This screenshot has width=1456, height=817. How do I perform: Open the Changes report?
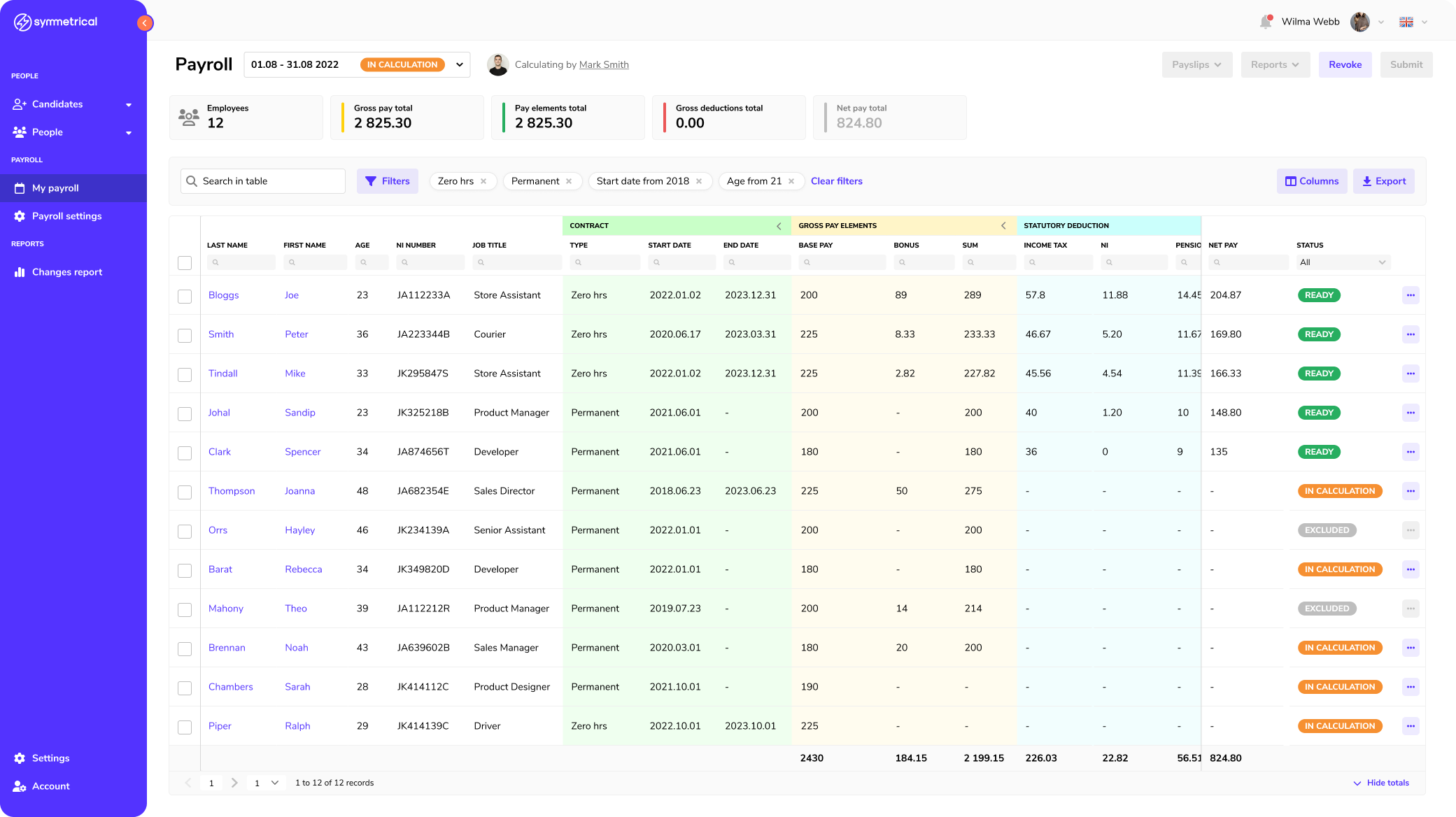(66, 271)
